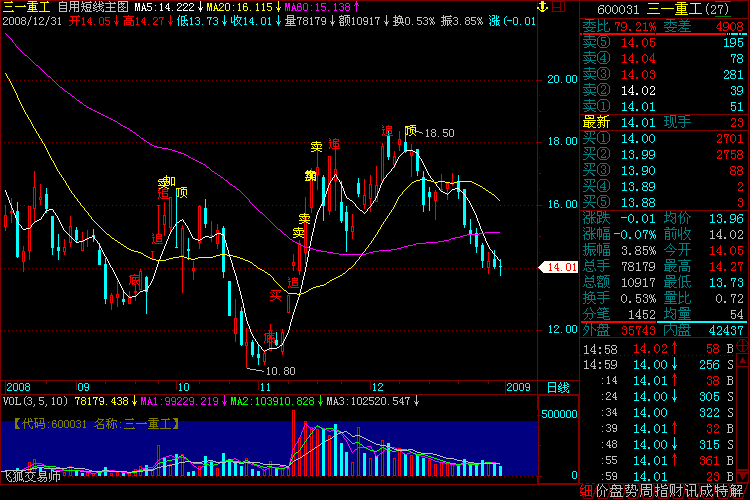
Task: Click the 2008/12/31 date readout
Action: click(x=32, y=22)
